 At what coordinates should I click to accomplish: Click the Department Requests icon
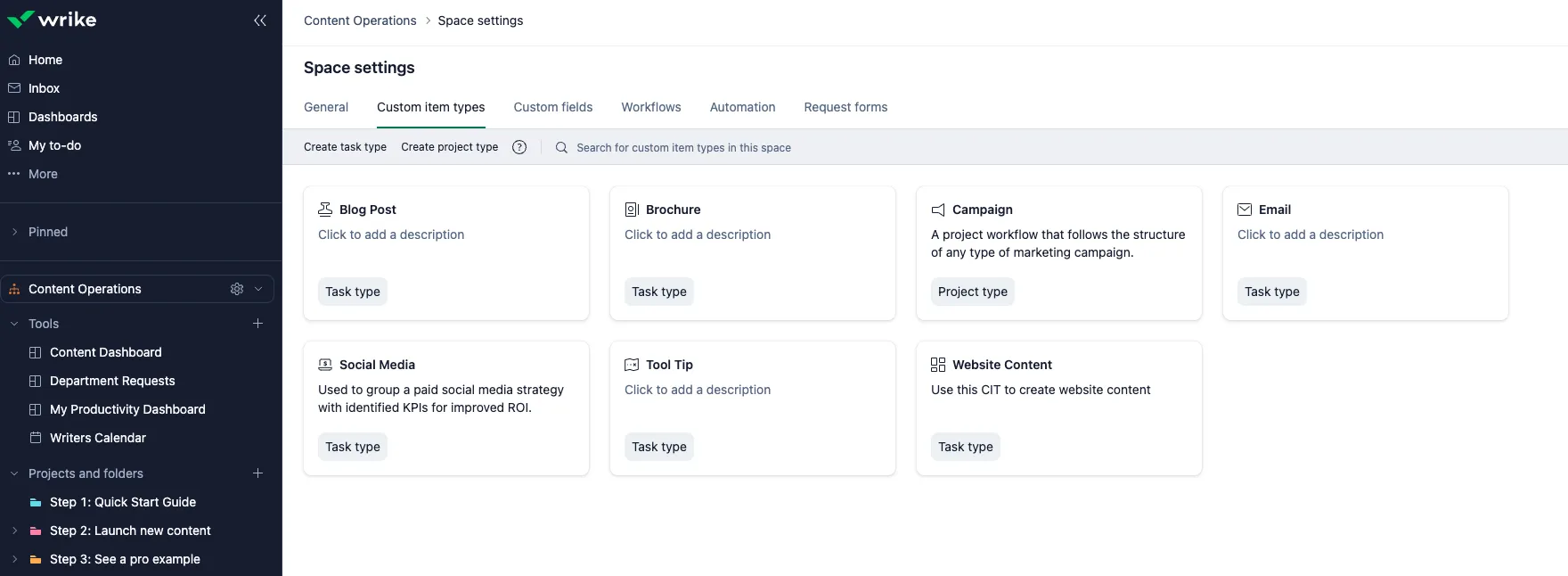[36, 381]
